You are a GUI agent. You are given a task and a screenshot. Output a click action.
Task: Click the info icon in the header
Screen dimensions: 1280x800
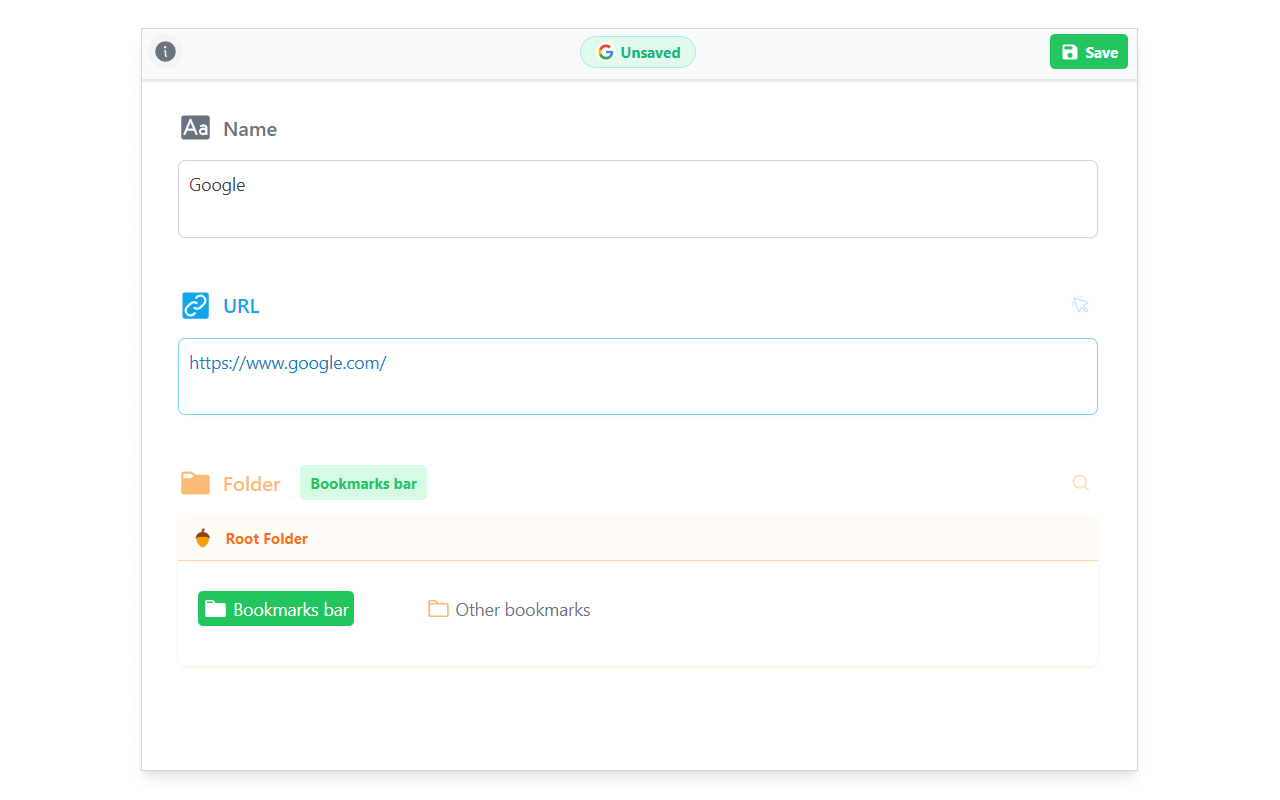(x=166, y=52)
